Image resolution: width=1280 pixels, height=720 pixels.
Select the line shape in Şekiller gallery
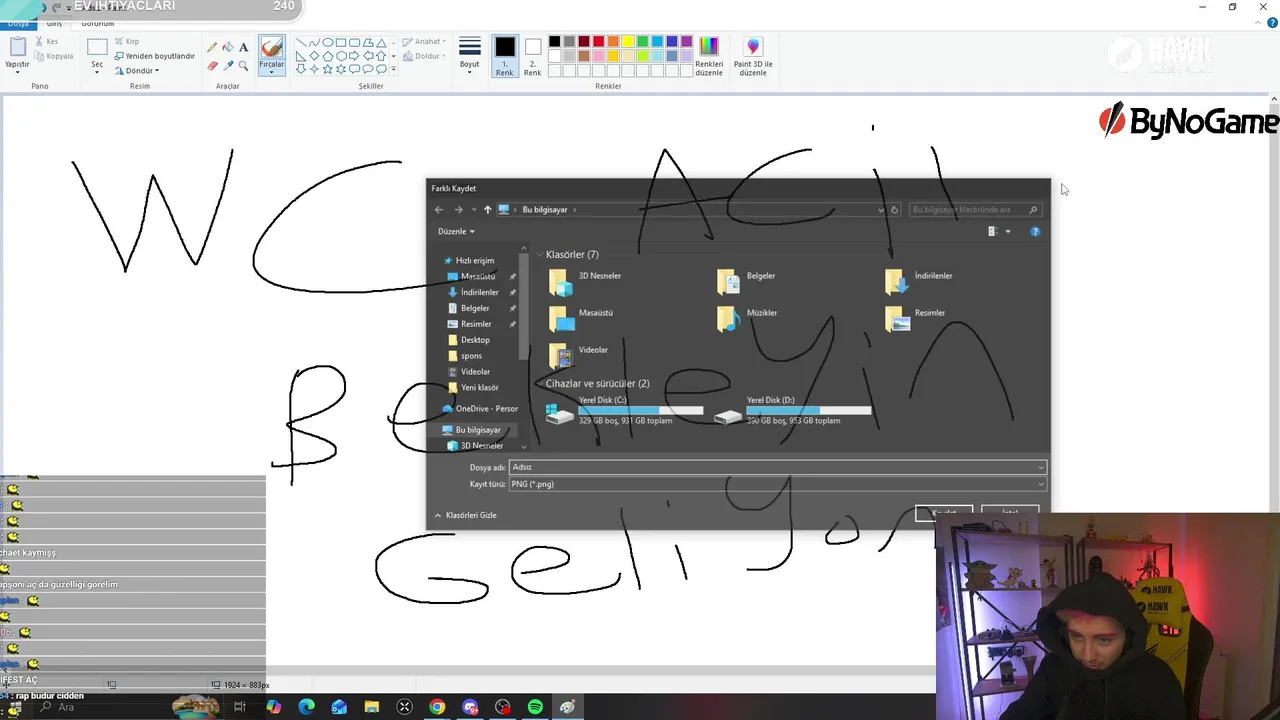301,43
